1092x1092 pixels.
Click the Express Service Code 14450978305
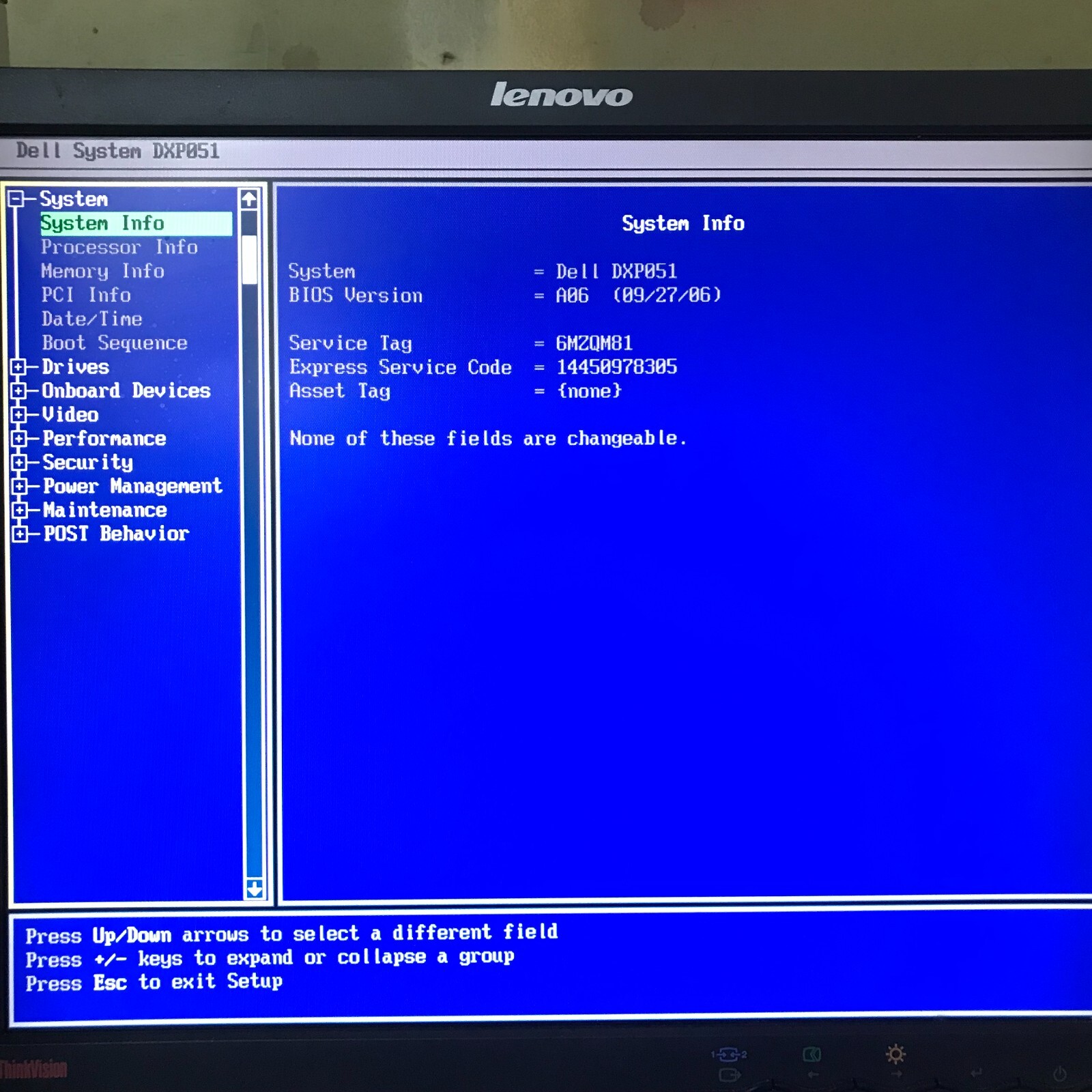617,367
